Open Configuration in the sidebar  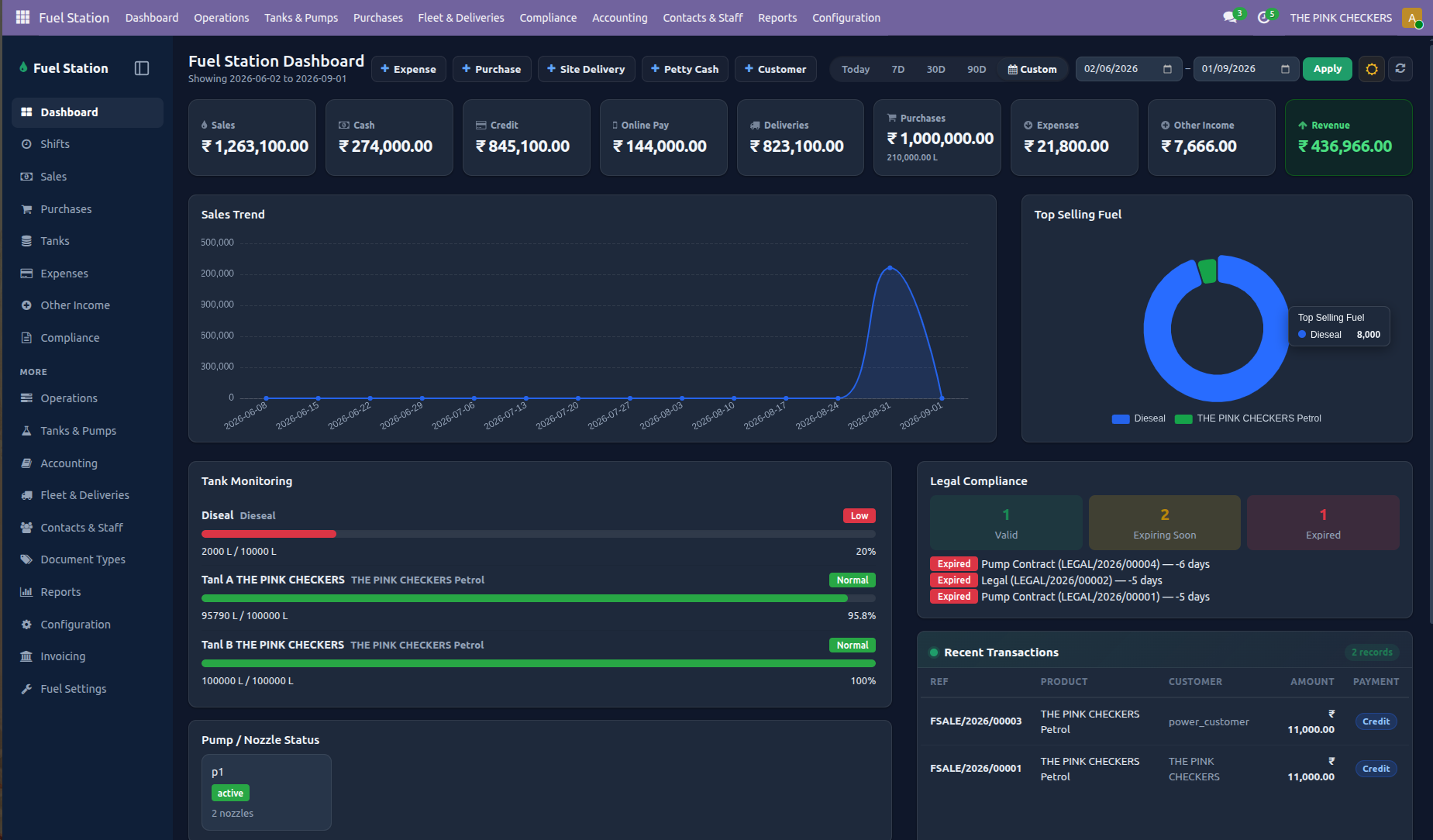tap(88, 625)
